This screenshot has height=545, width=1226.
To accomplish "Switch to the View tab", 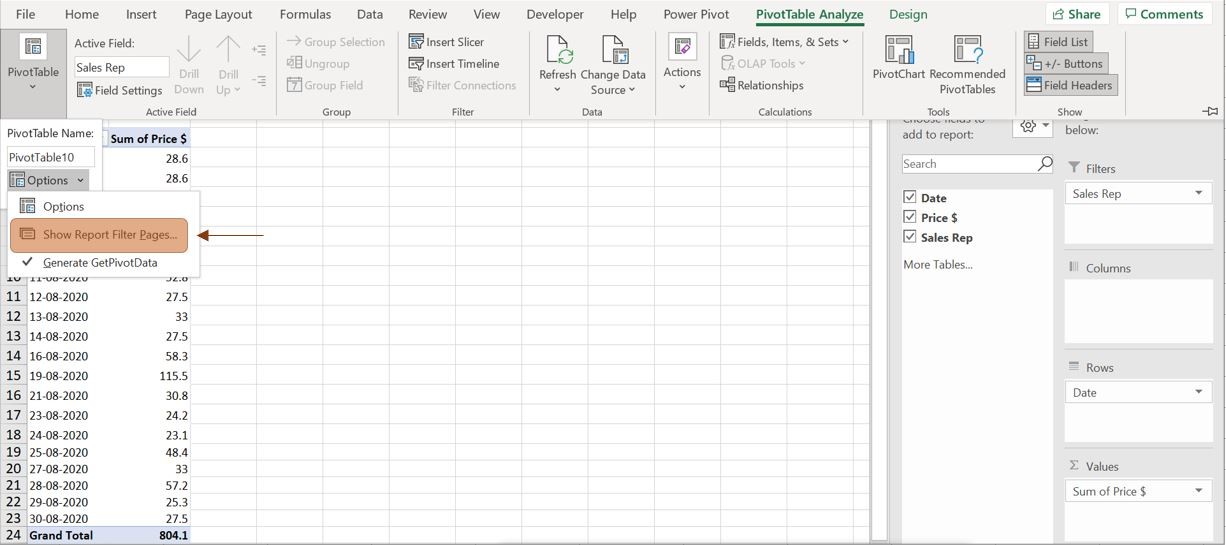I will click(486, 14).
